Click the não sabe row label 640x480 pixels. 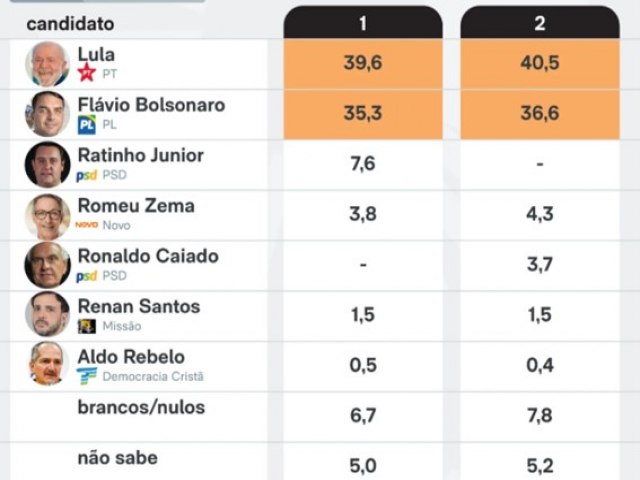coord(117,458)
